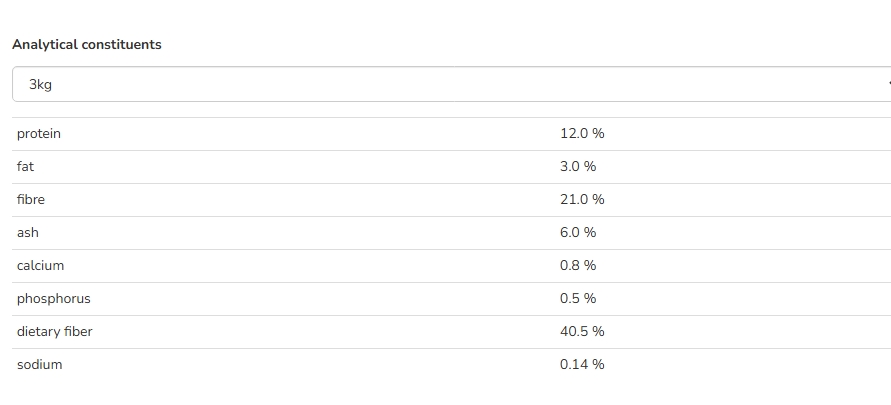Click the 0.8 % calcium value
Viewport: 891px width, 405px height.
click(x=578, y=265)
